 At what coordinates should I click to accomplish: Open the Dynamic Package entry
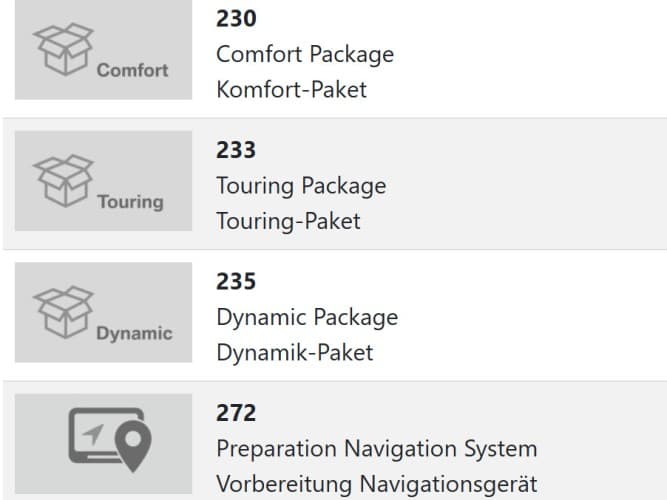coord(307,317)
